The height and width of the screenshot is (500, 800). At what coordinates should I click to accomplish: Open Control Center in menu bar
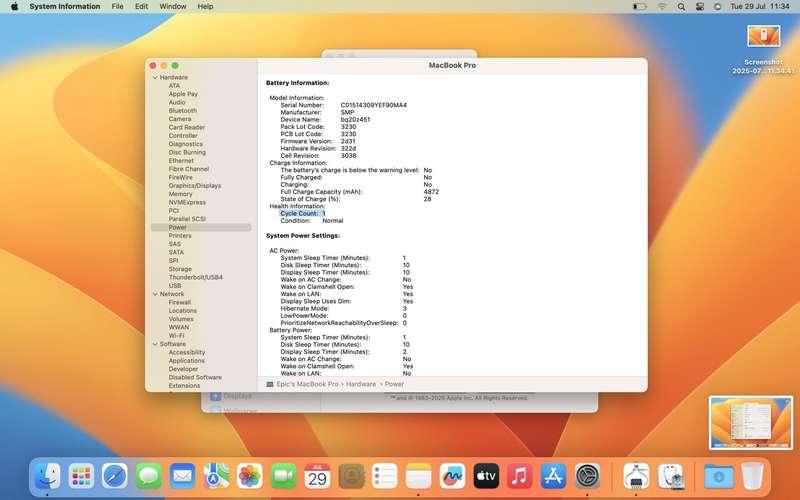click(699, 7)
